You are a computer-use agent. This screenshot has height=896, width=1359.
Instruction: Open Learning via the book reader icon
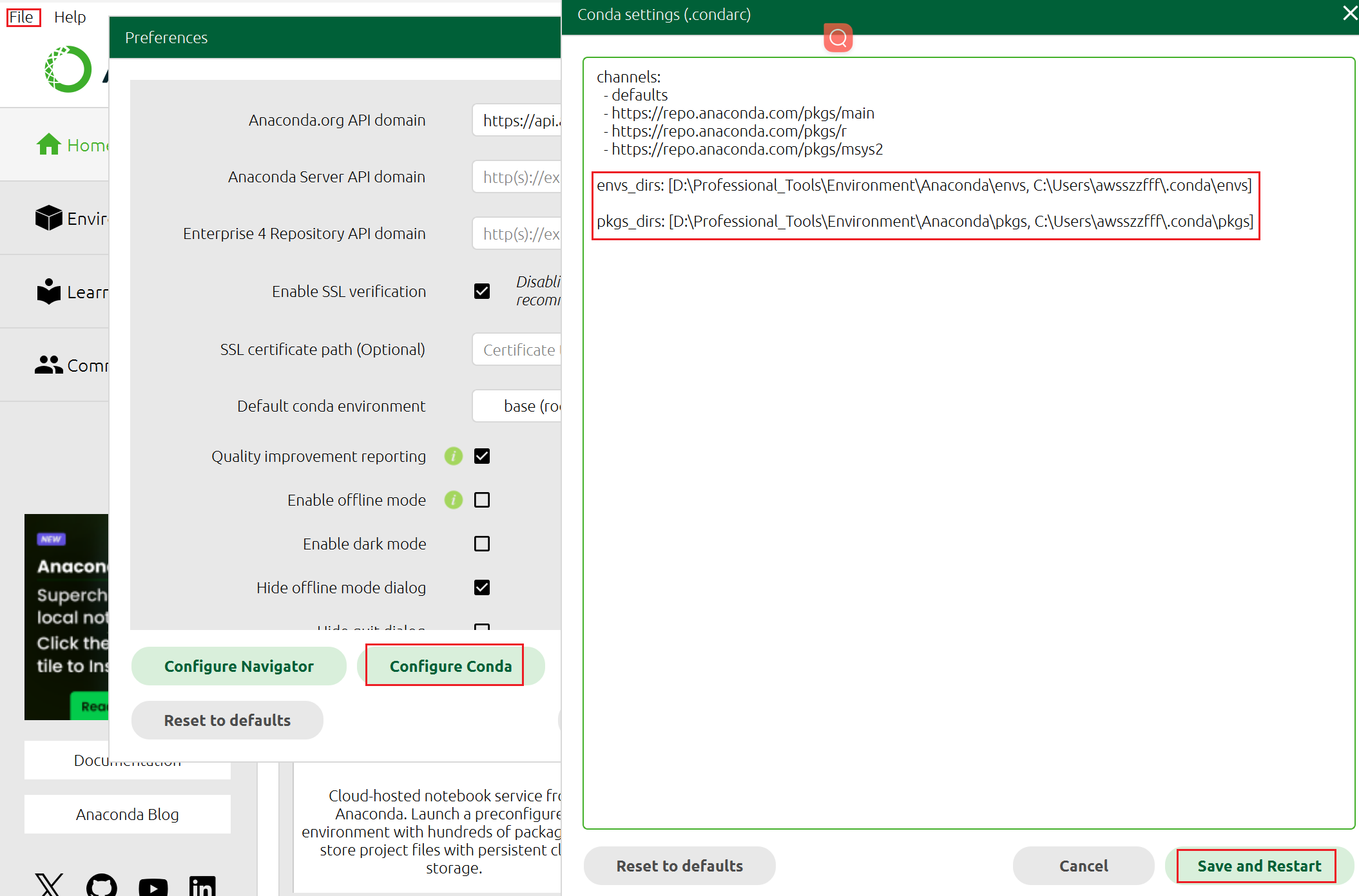pyautogui.click(x=49, y=292)
